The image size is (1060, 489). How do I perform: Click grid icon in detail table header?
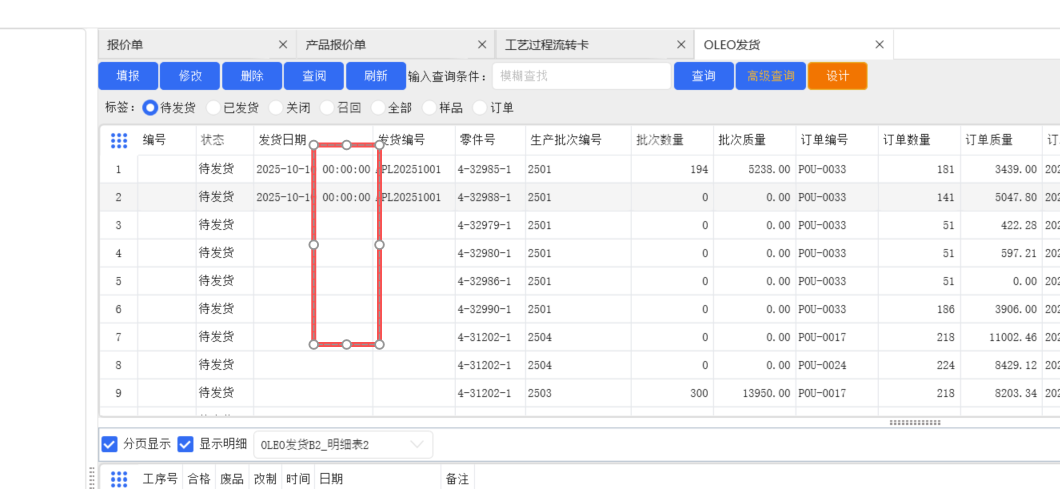pyautogui.click(x=119, y=479)
